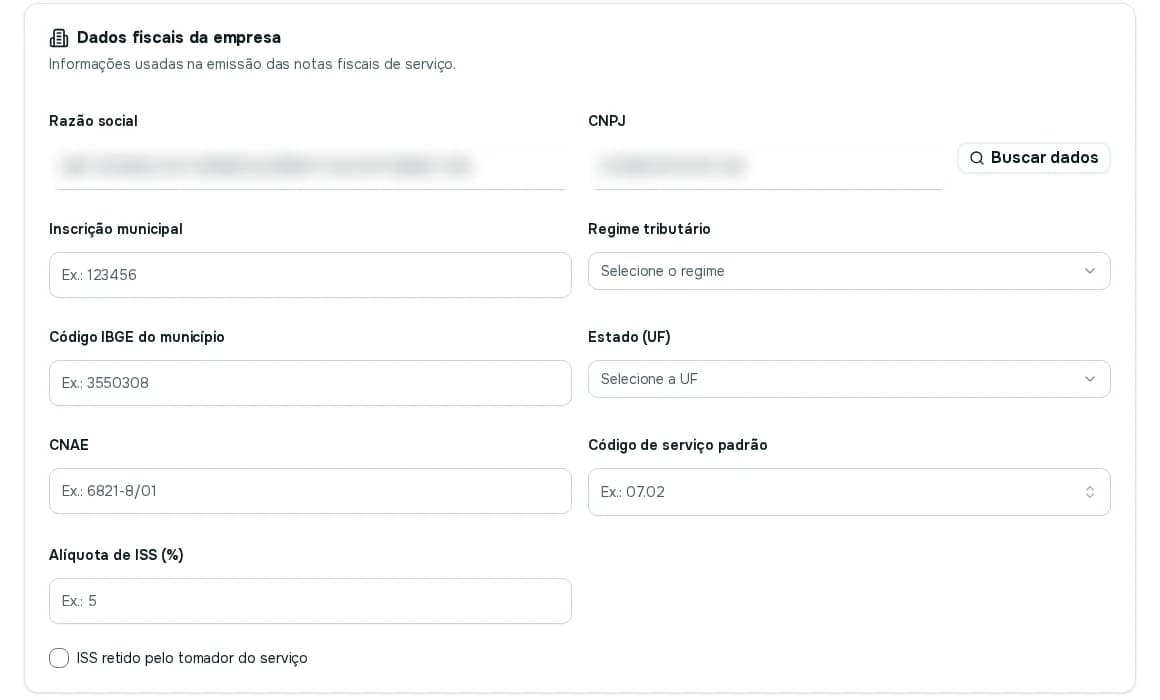Click the Código IBGE do município field
The width and height of the screenshot is (1160, 700).
(x=310, y=383)
